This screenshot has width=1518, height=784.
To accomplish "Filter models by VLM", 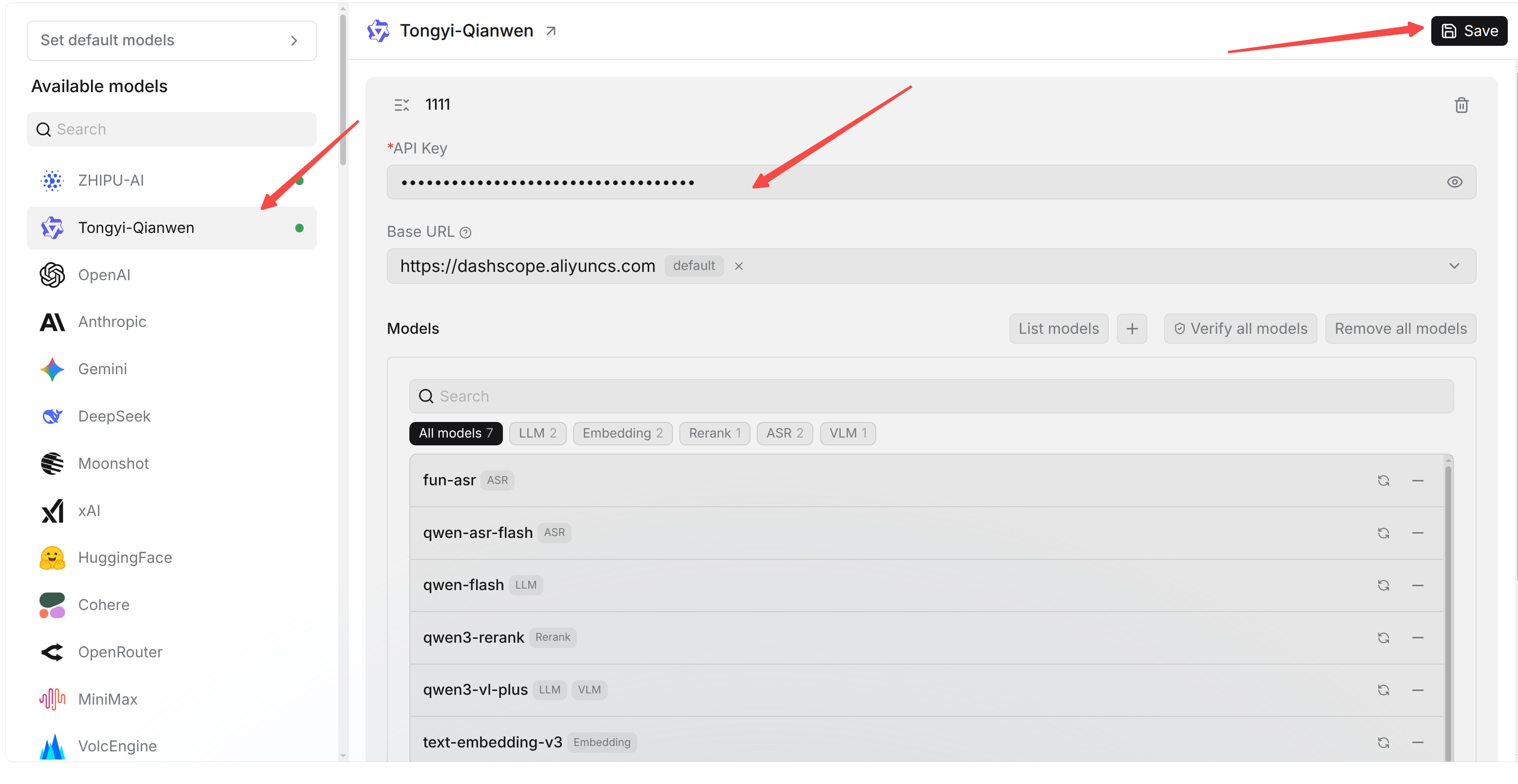I will point(847,434).
